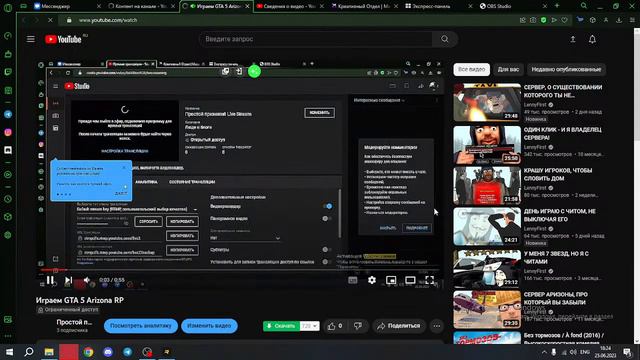
Task: Click the Opera GX logo menu
Action: click(8, 7)
